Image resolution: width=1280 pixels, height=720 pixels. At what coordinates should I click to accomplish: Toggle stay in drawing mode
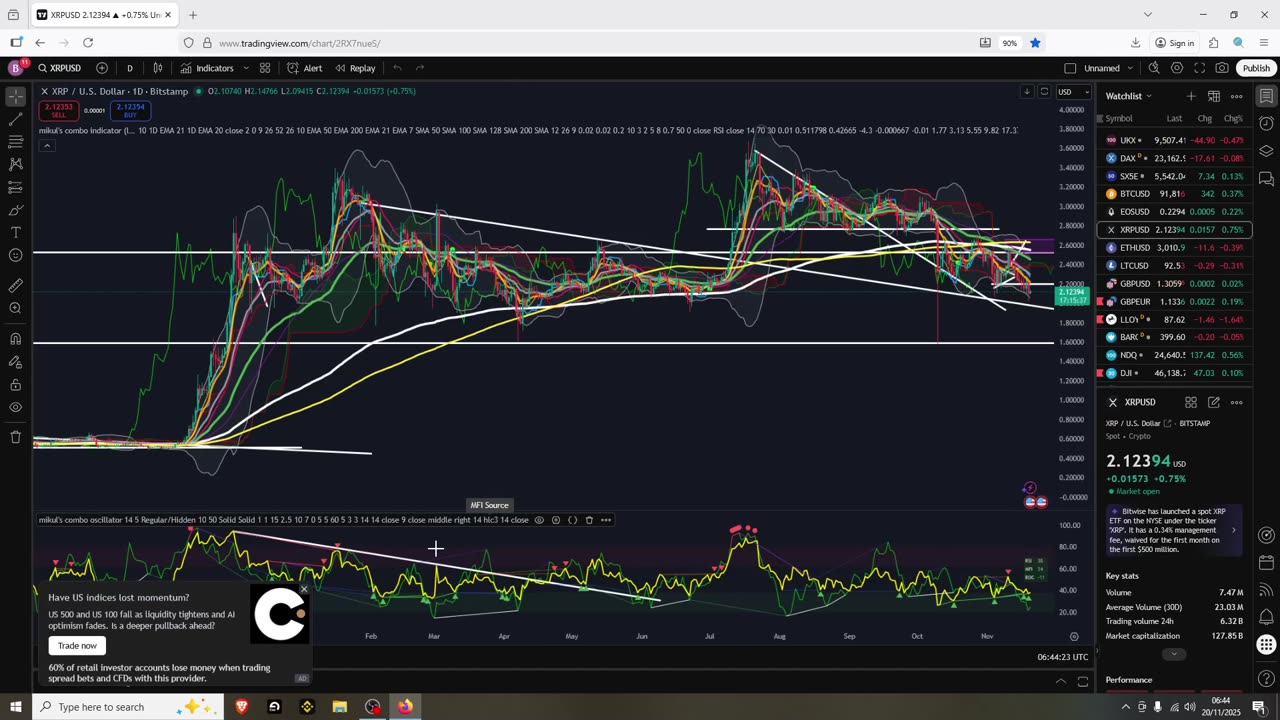[x=15, y=361]
